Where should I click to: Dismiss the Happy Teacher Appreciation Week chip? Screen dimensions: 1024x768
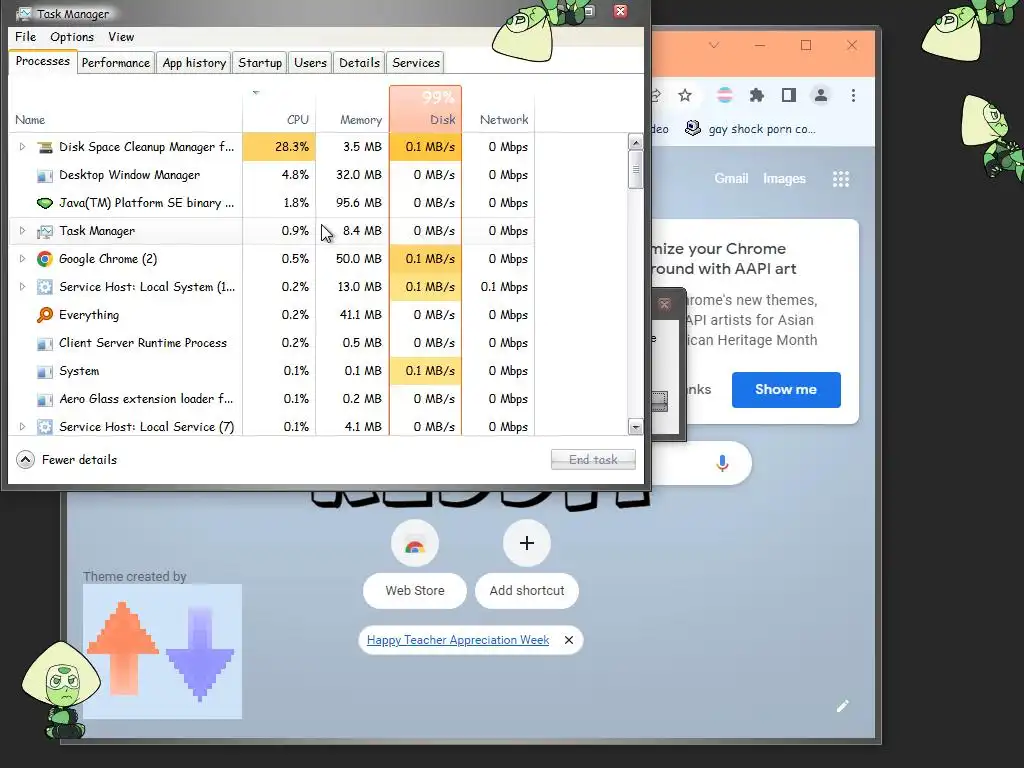coord(569,640)
